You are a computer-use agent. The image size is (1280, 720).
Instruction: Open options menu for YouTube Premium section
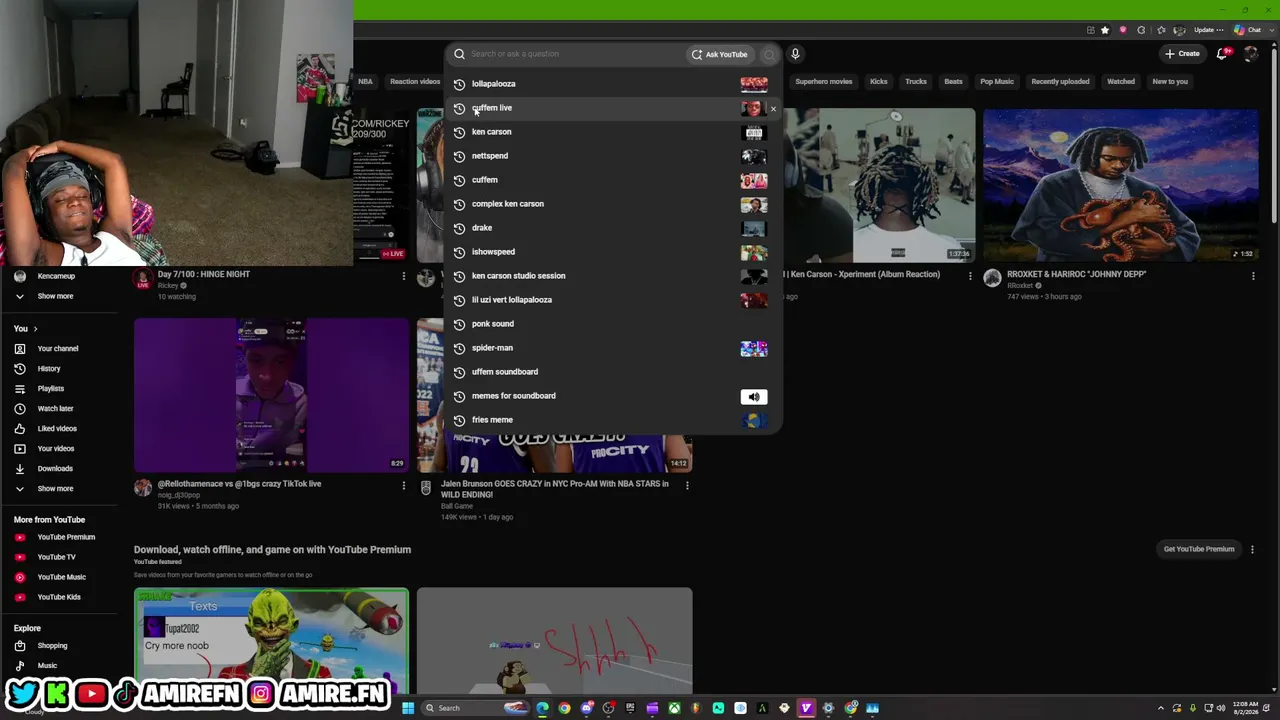[1252, 549]
